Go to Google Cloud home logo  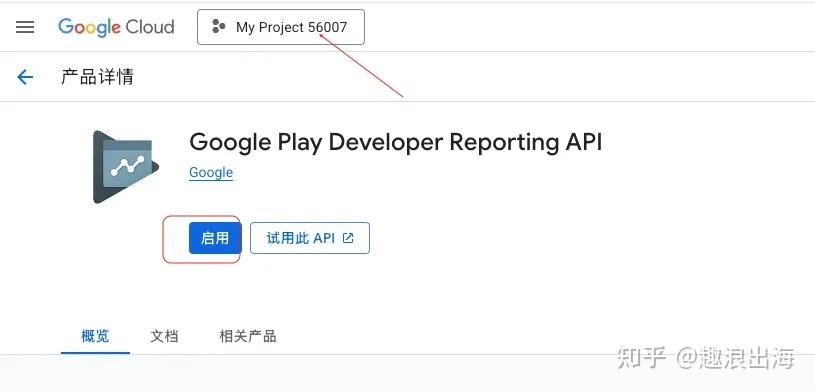116,27
